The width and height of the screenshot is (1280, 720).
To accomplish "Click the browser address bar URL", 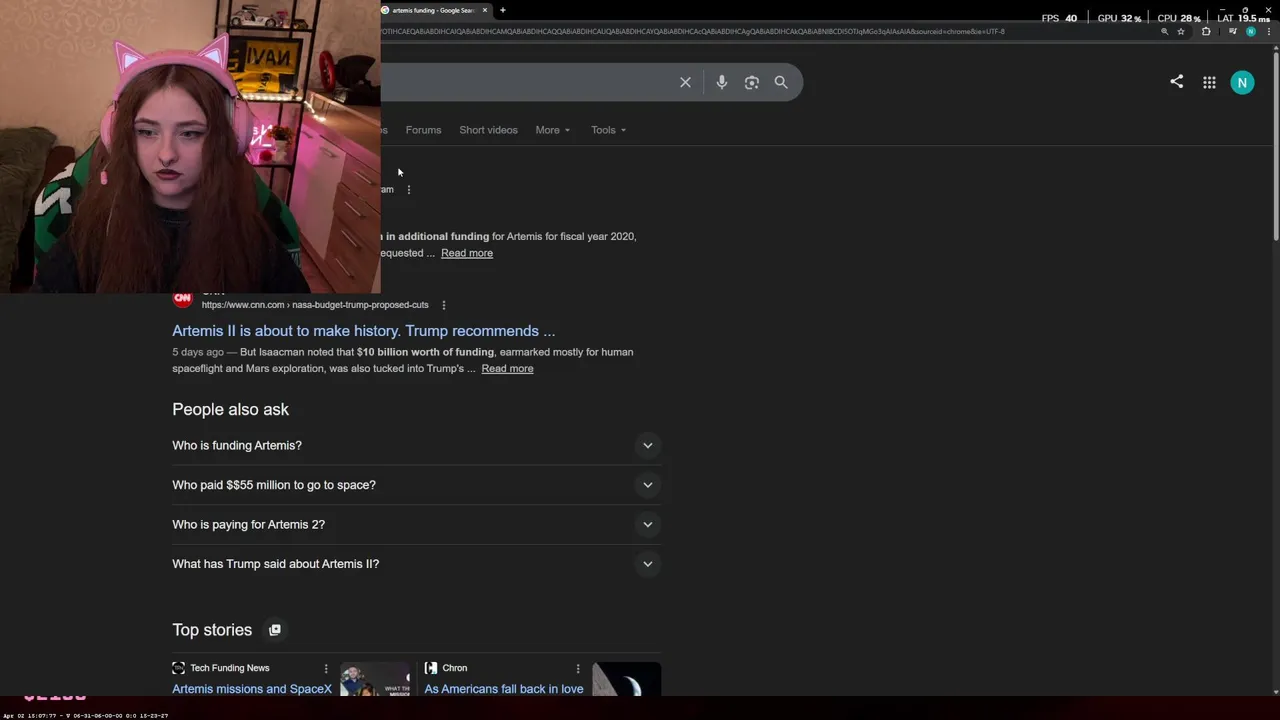I will click(690, 31).
